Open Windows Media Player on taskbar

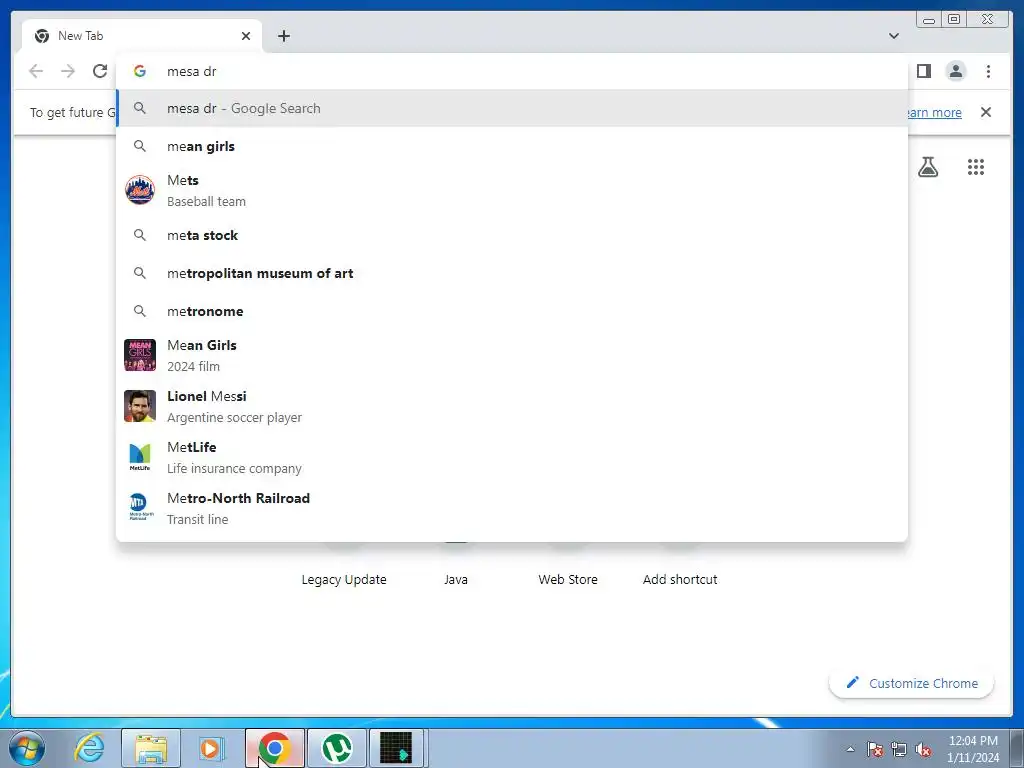[211, 748]
